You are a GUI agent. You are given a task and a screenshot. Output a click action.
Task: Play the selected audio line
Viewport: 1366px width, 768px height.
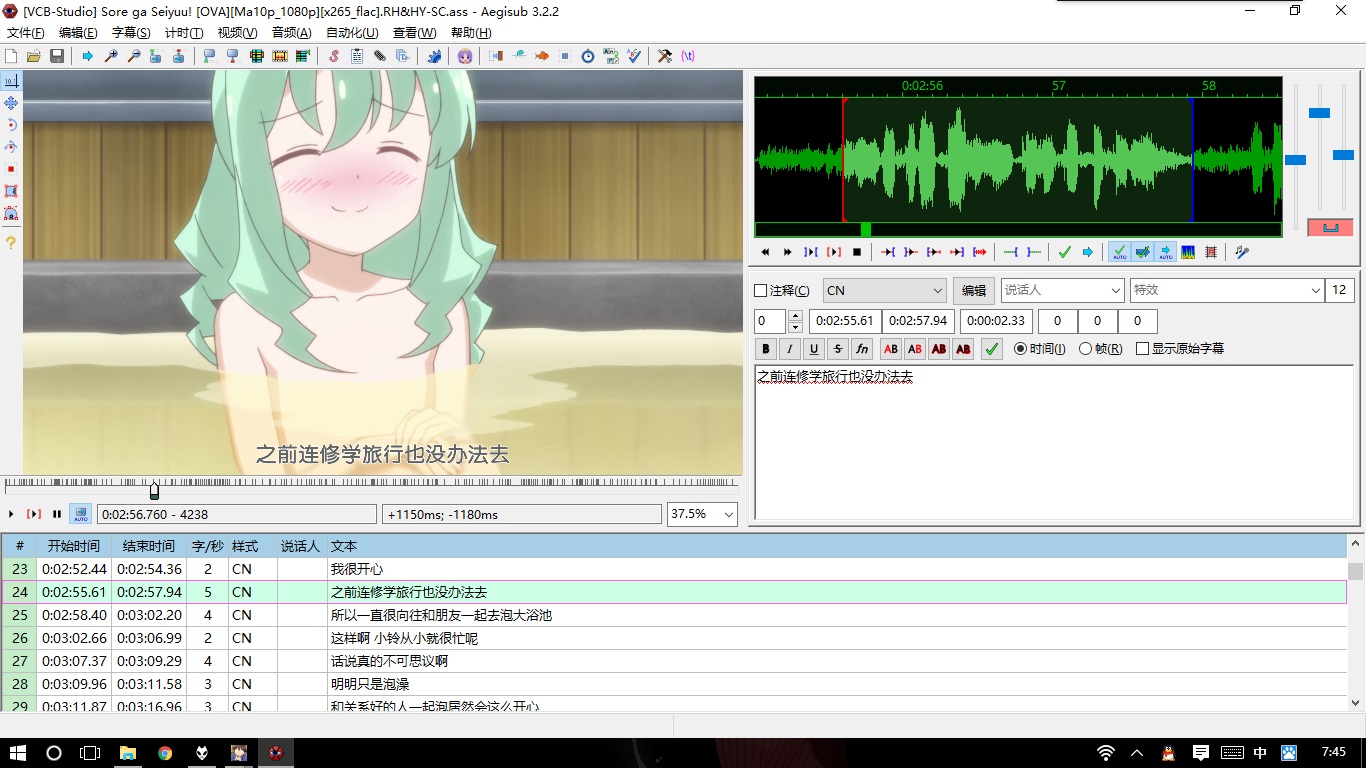(834, 252)
